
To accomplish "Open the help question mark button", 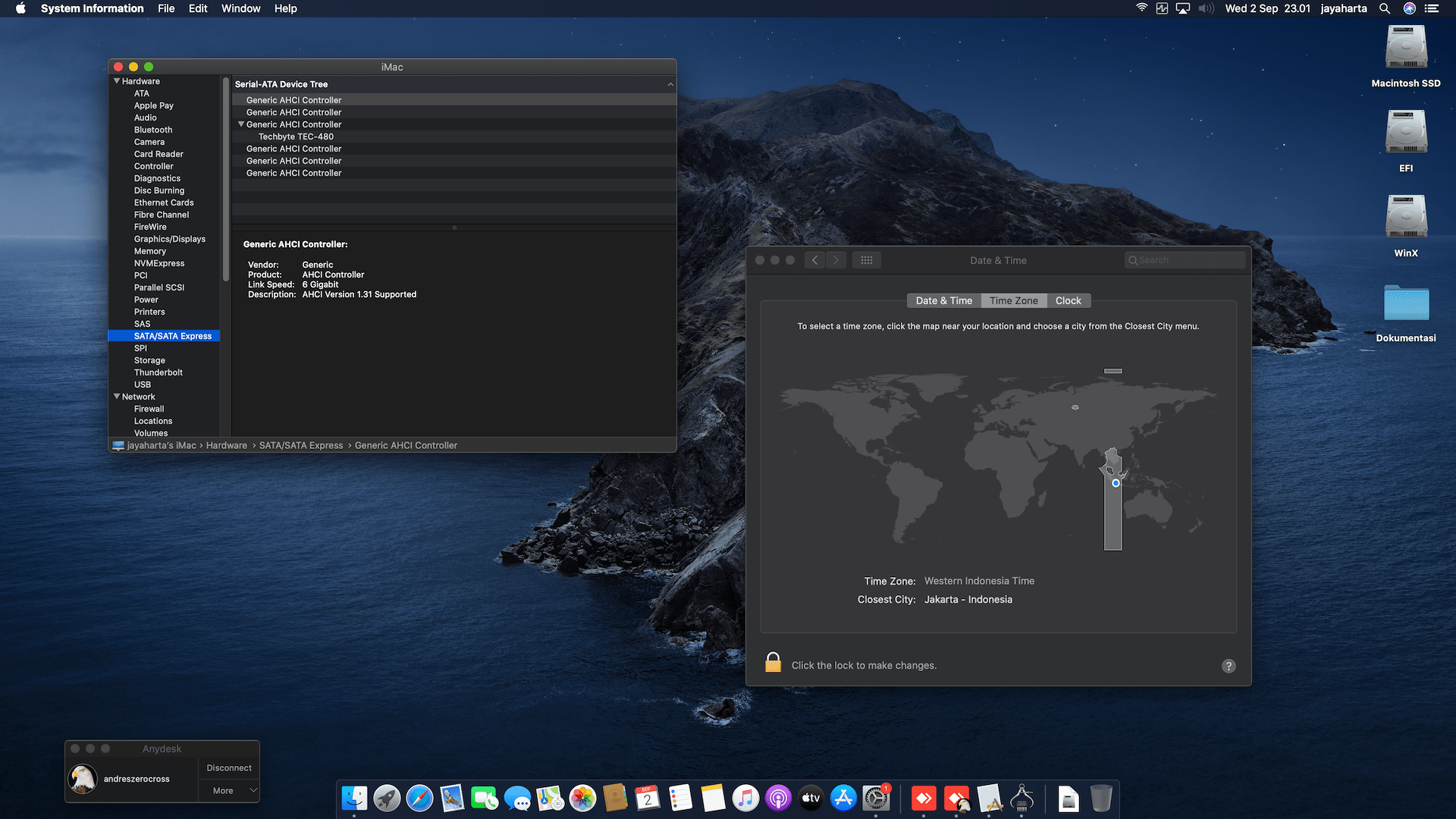I will [1228, 666].
